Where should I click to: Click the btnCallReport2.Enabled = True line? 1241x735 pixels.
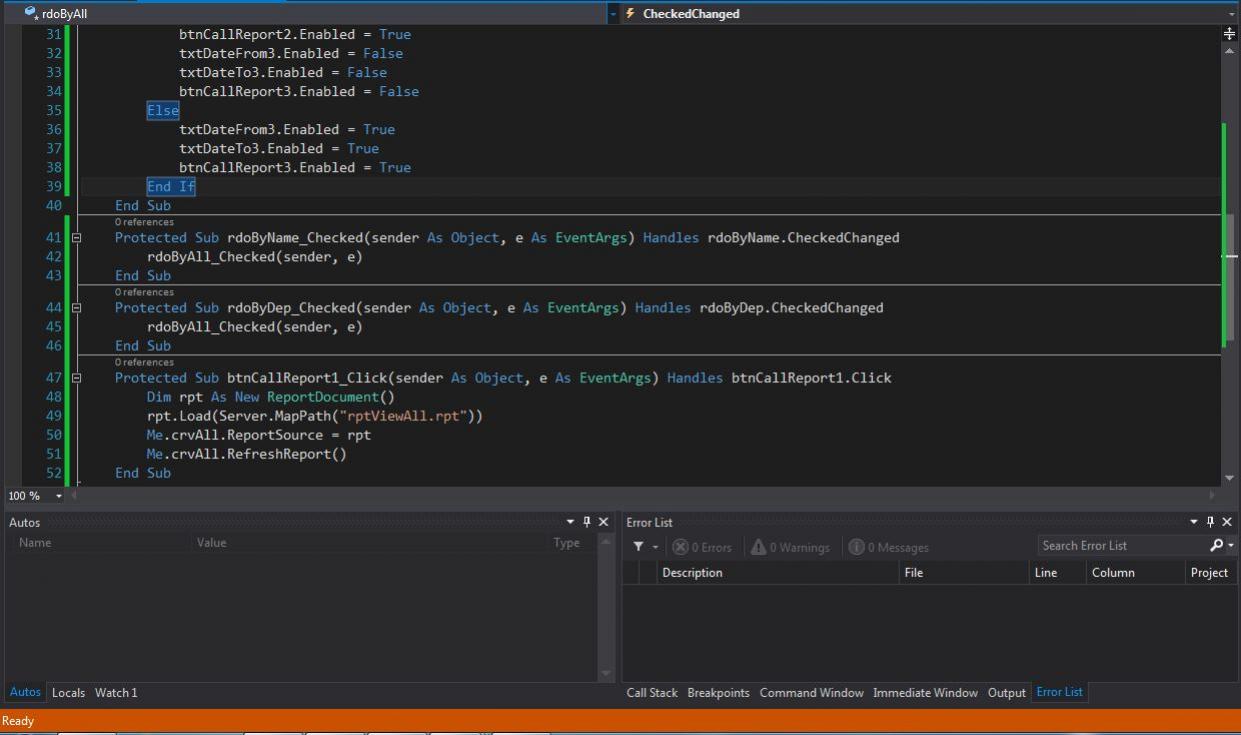pos(295,34)
